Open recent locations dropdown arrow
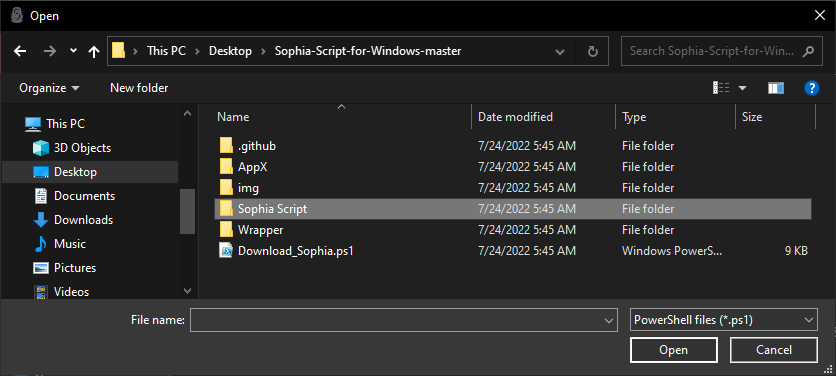This screenshot has height=376, width=836. click(x=74, y=51)
